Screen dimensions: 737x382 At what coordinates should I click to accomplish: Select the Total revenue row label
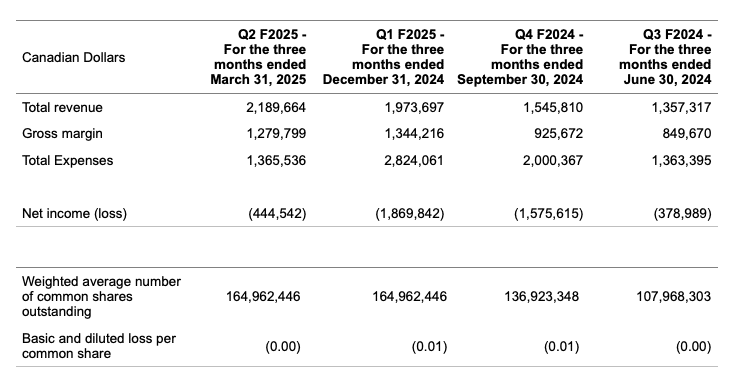tap(62, 108)
